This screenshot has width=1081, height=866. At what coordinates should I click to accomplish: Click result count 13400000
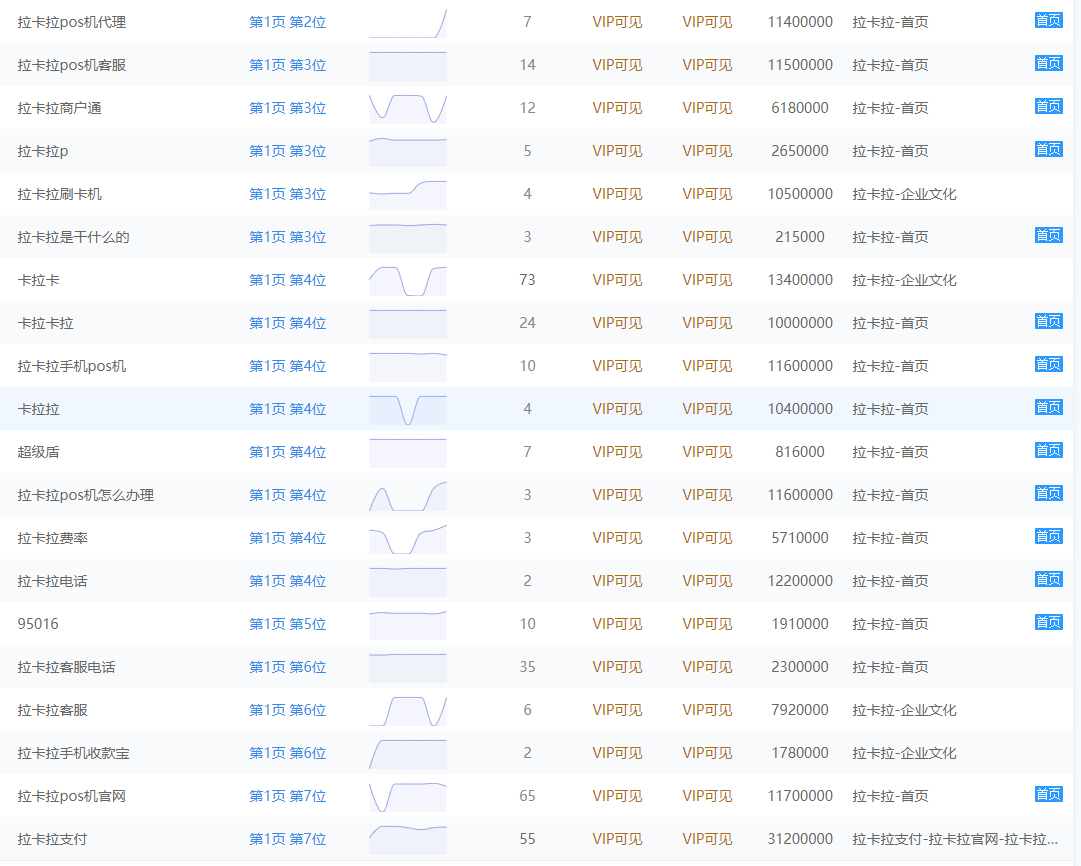(x=800, y=280)
